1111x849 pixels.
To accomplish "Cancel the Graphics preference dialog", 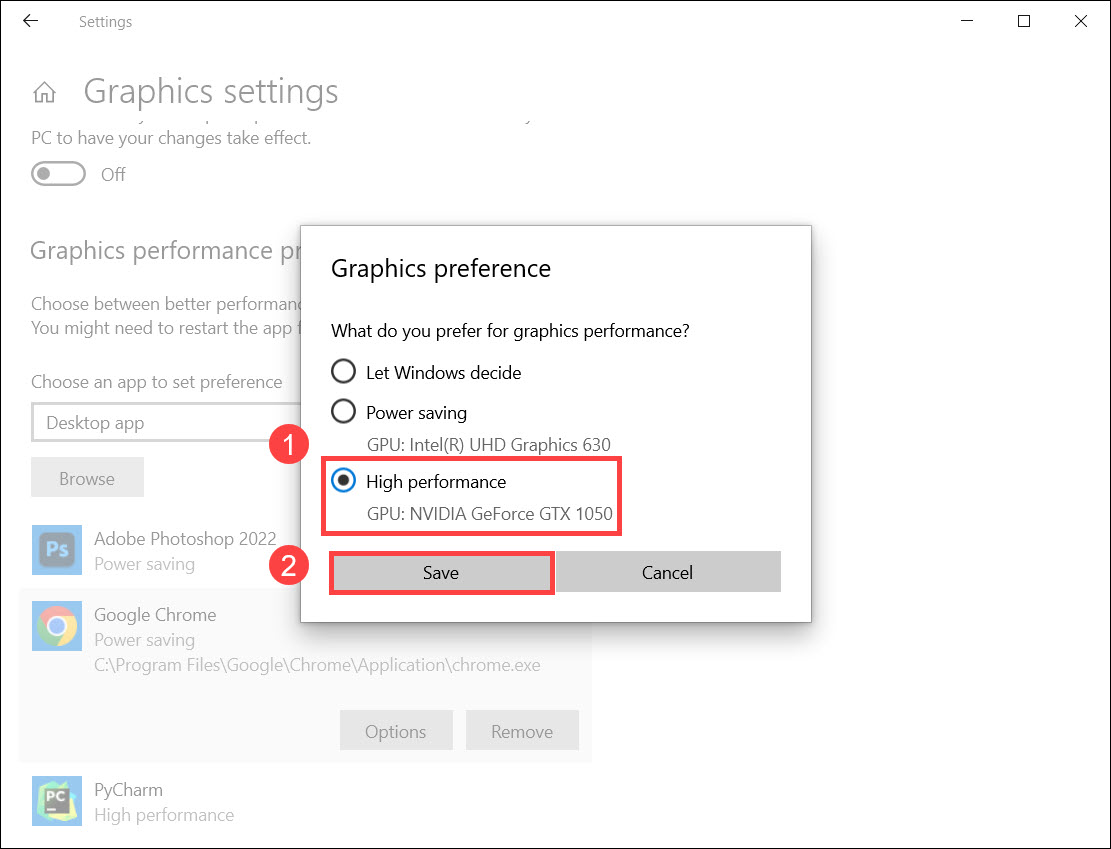I will coord(667,573).
